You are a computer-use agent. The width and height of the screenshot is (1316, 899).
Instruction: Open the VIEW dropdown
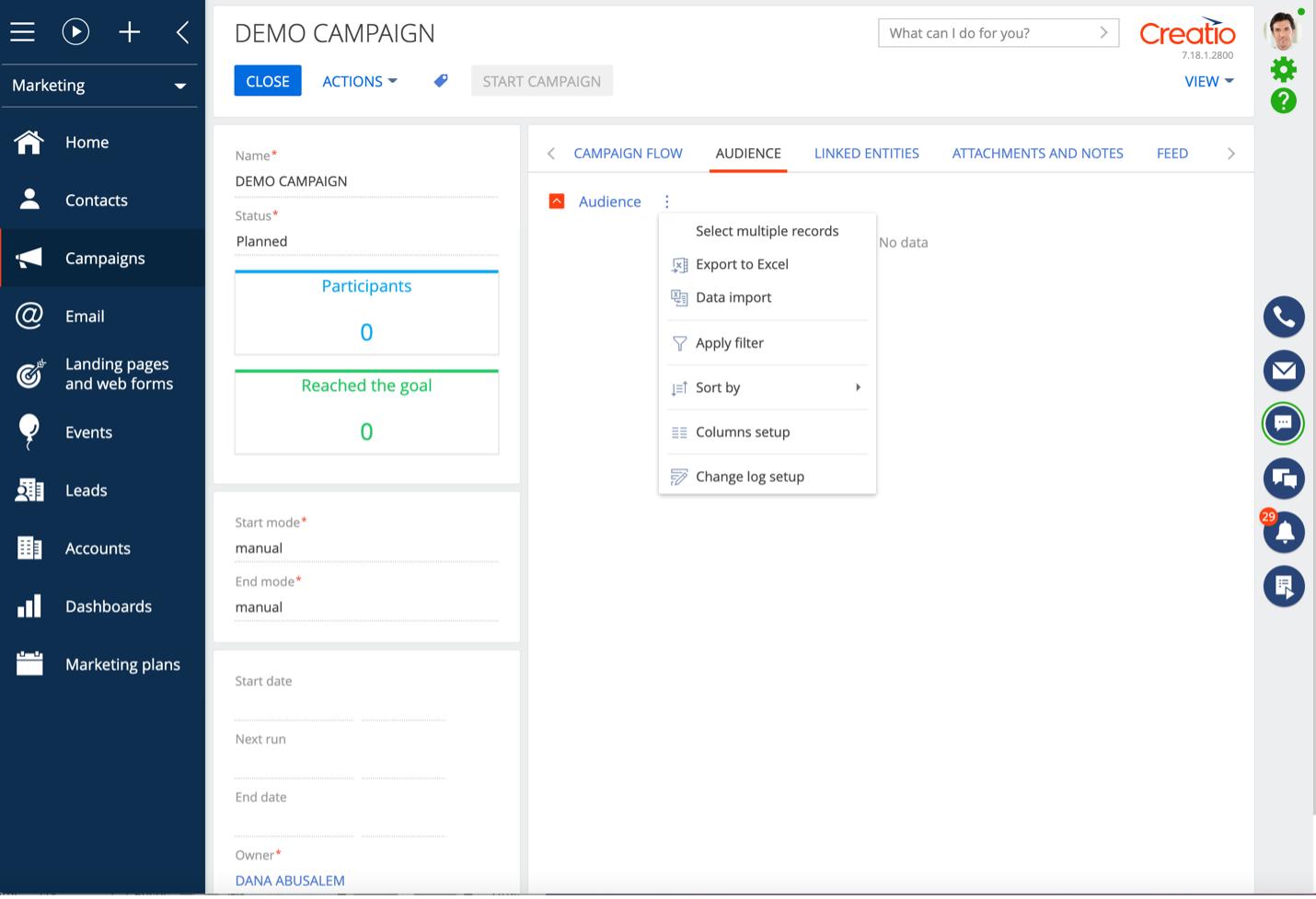tap(1207, 81)
